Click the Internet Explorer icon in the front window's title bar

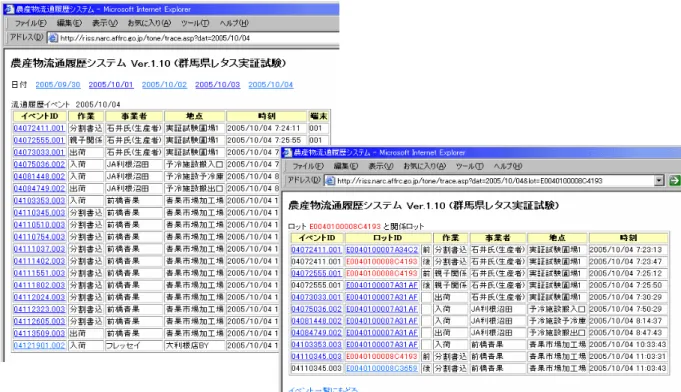[x=288, y=152]
